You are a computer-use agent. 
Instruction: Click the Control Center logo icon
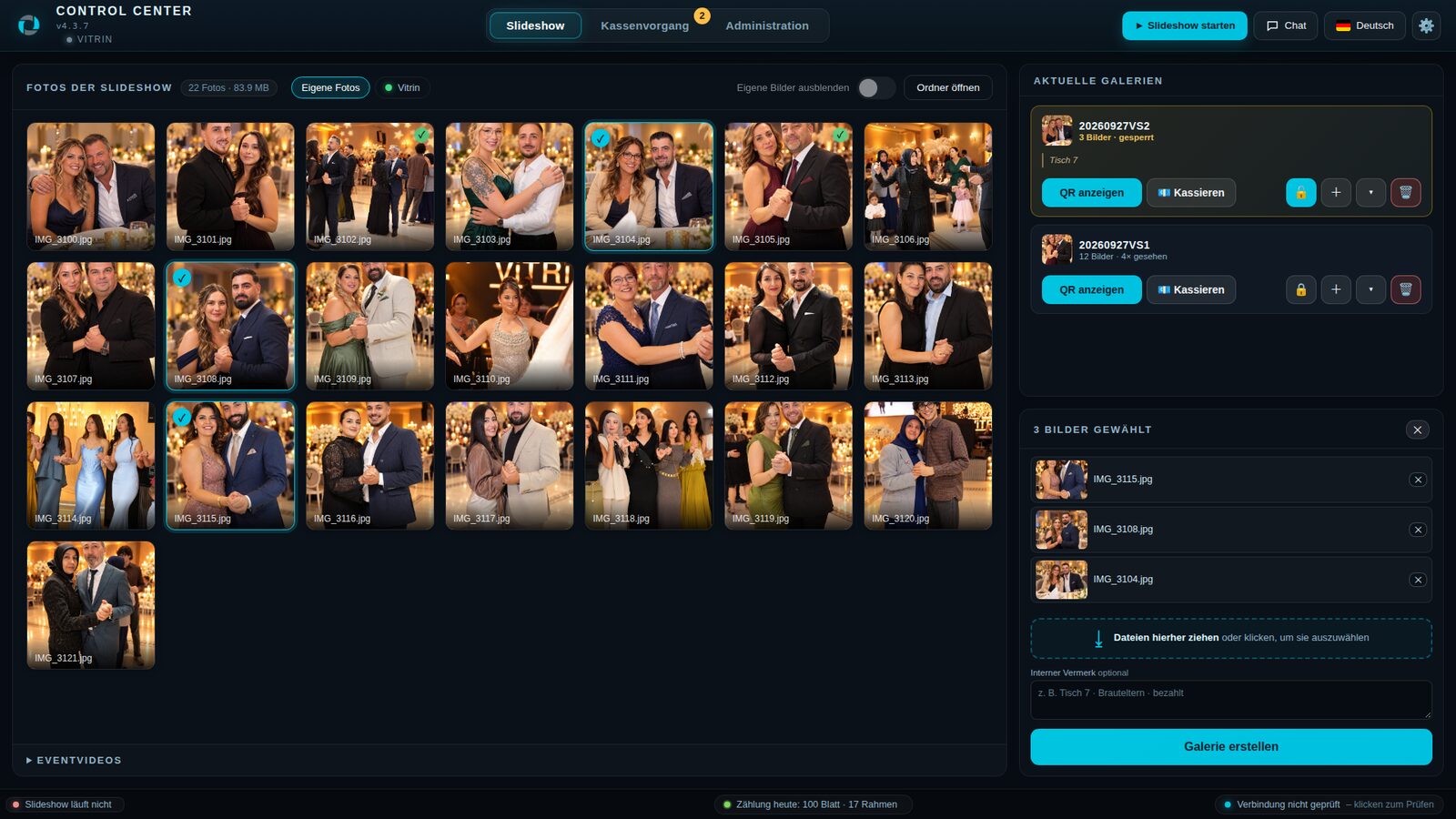click(29, 25)
